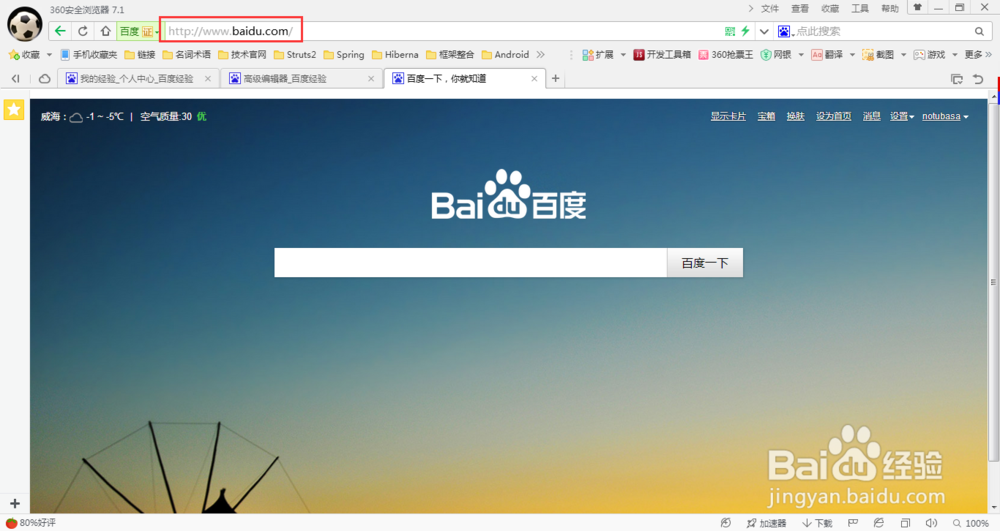Click the 设为首页 link
Viewport: 1000px width, 531px height.
834,116
